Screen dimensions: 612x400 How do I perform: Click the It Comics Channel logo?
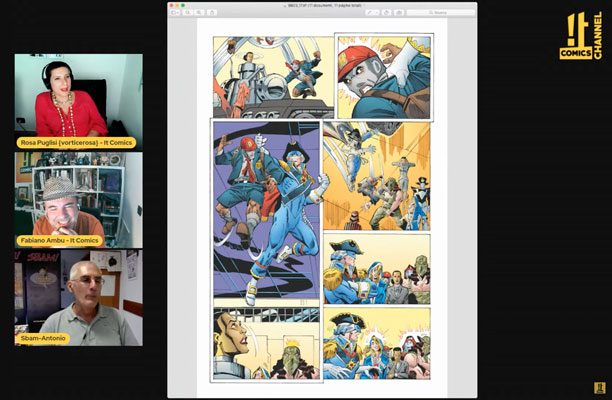(x=580, y=36)
